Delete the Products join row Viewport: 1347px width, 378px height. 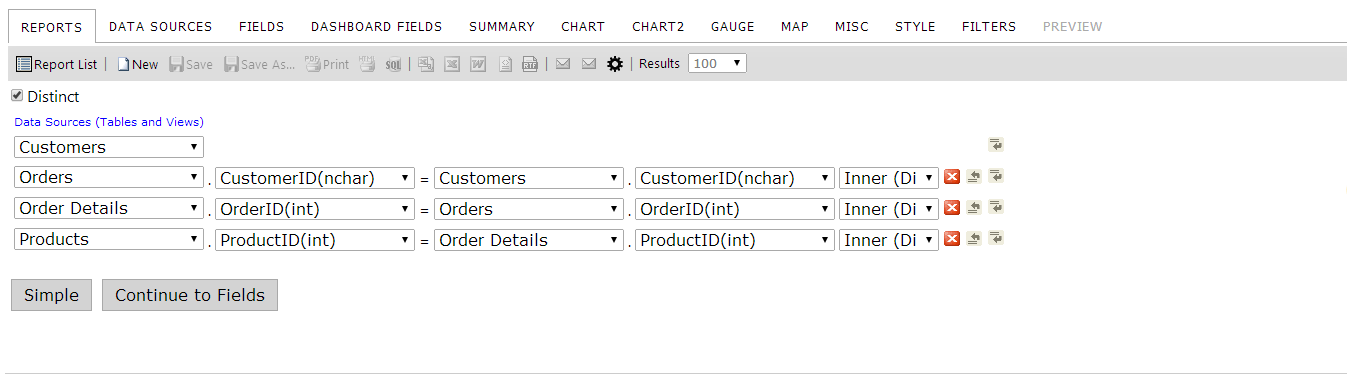pos(952,239)
